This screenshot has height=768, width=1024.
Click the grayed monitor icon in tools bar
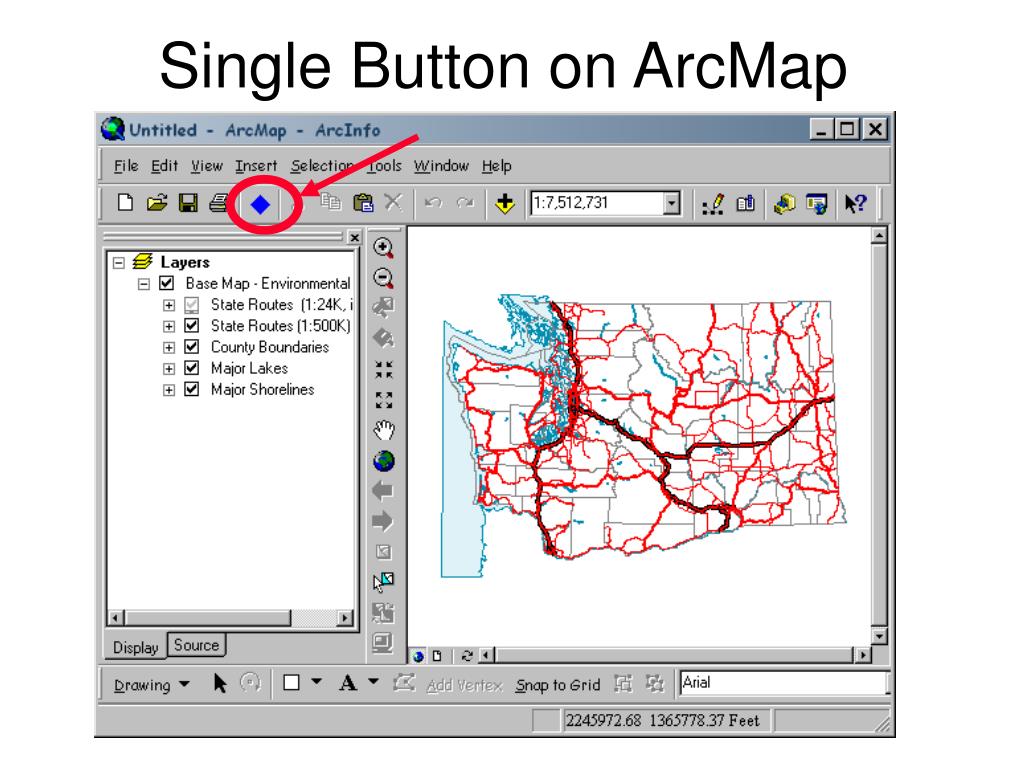pyautogui.click(x=383, y=643)
